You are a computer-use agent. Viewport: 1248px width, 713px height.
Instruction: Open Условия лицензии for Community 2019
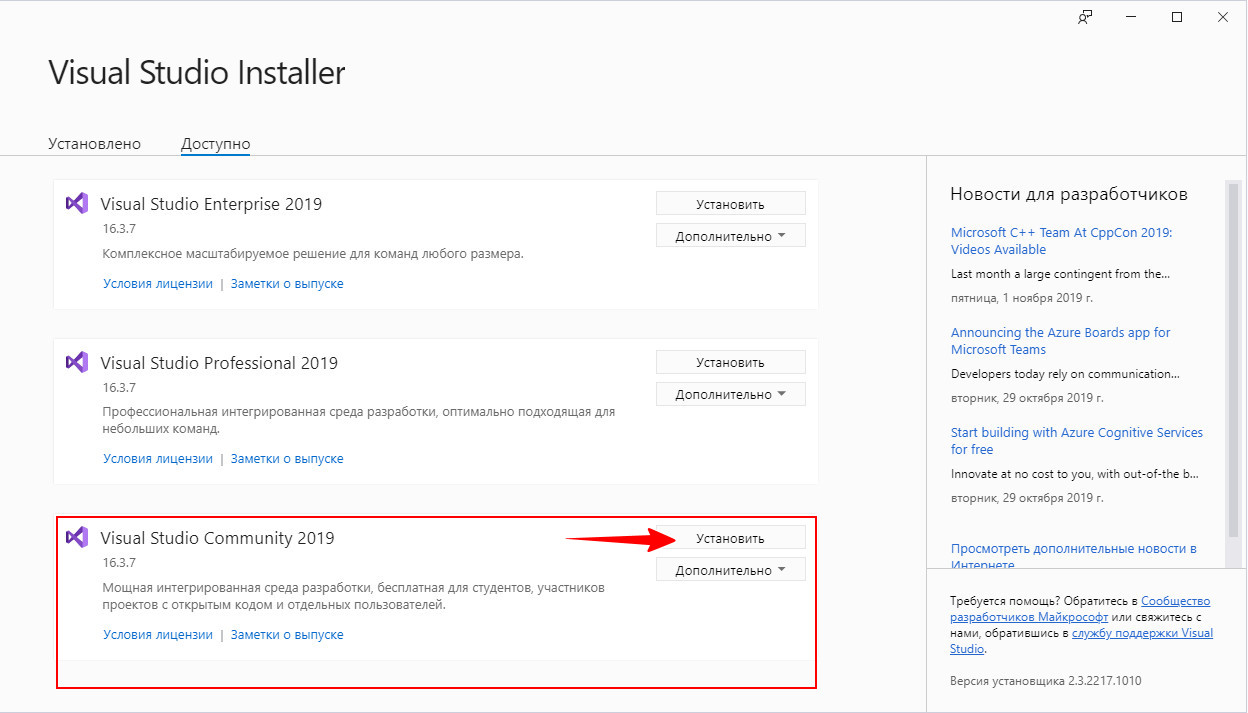(158, 635)
